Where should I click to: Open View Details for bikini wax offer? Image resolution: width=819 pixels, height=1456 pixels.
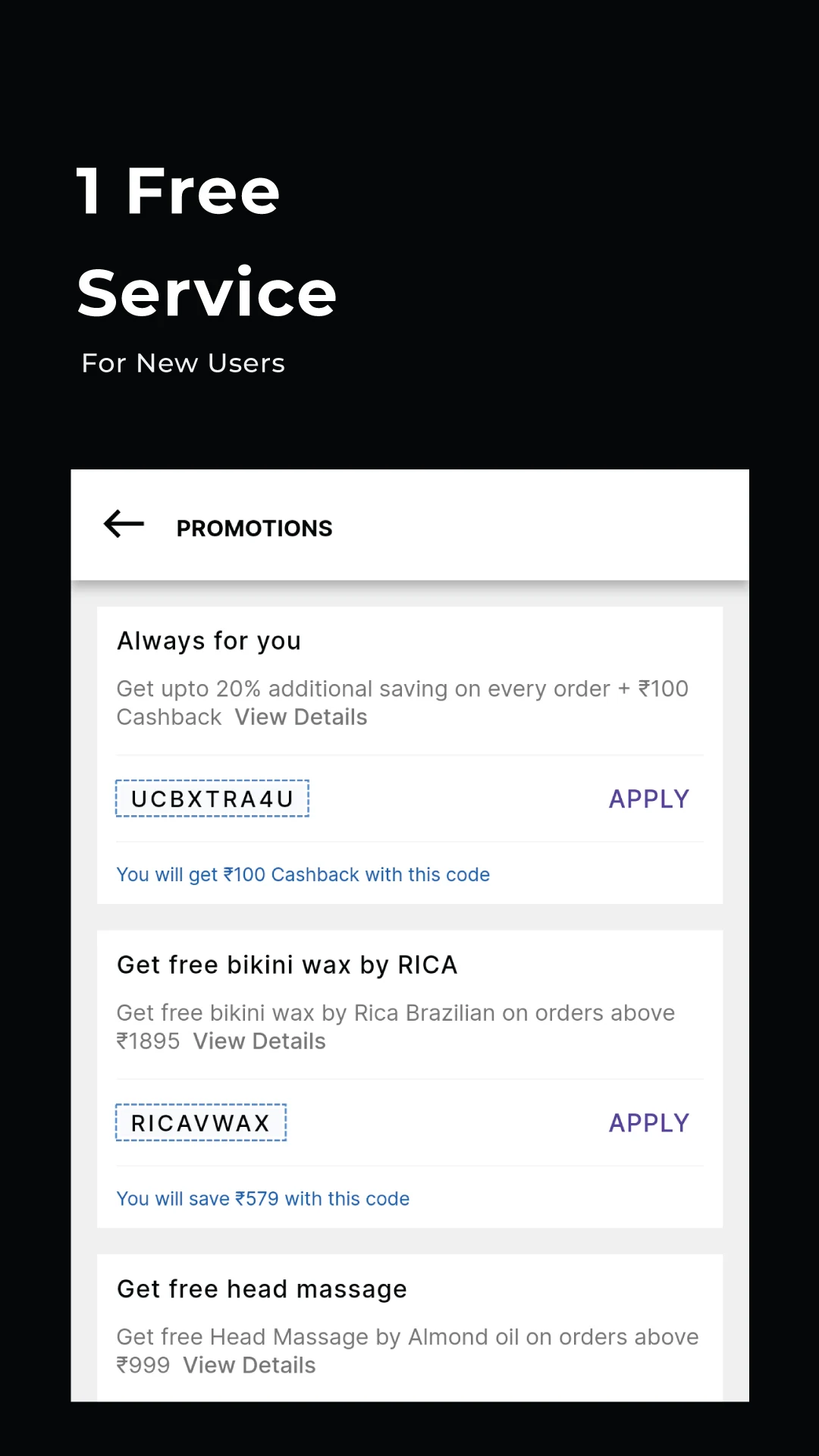(x=259, y=1040)
